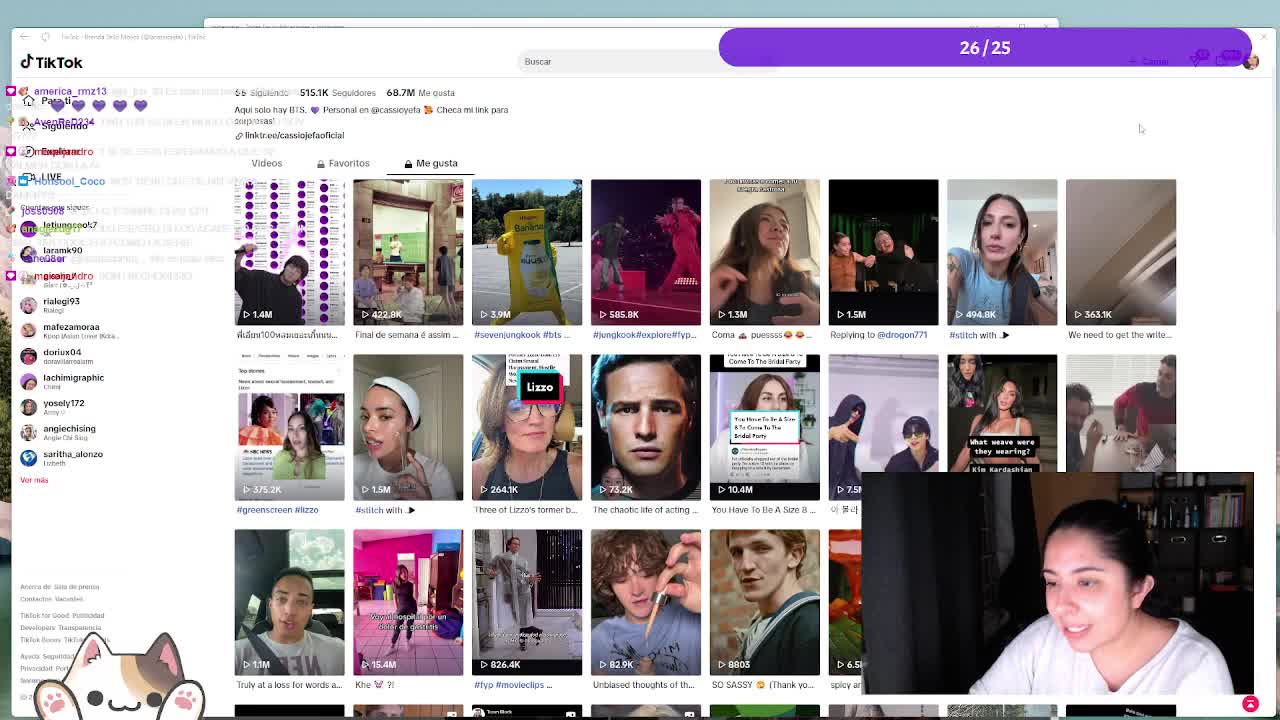
Task: Open the Publicidad footer link
Action: 88,616
